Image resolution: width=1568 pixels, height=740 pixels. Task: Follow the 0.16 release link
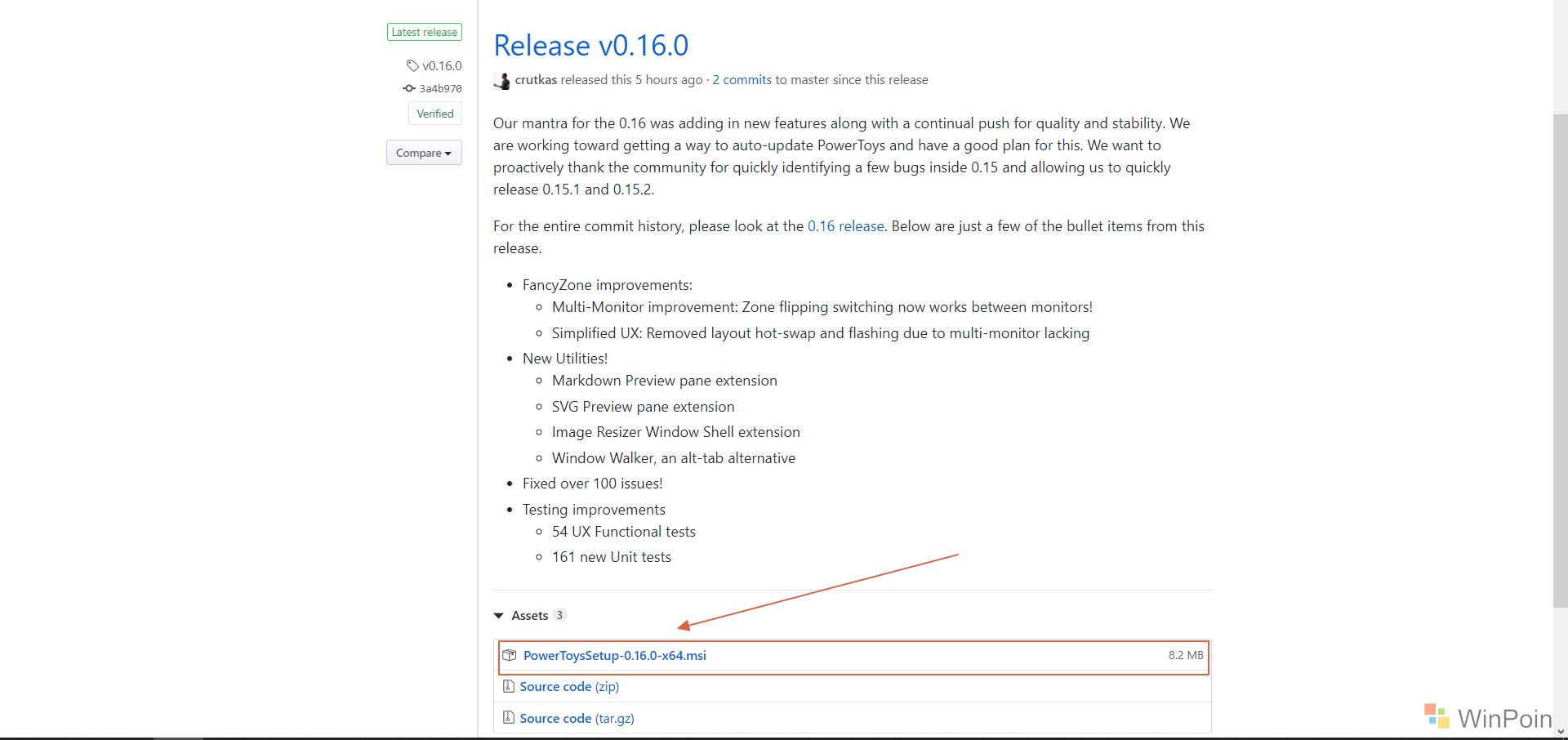point(846,226)
